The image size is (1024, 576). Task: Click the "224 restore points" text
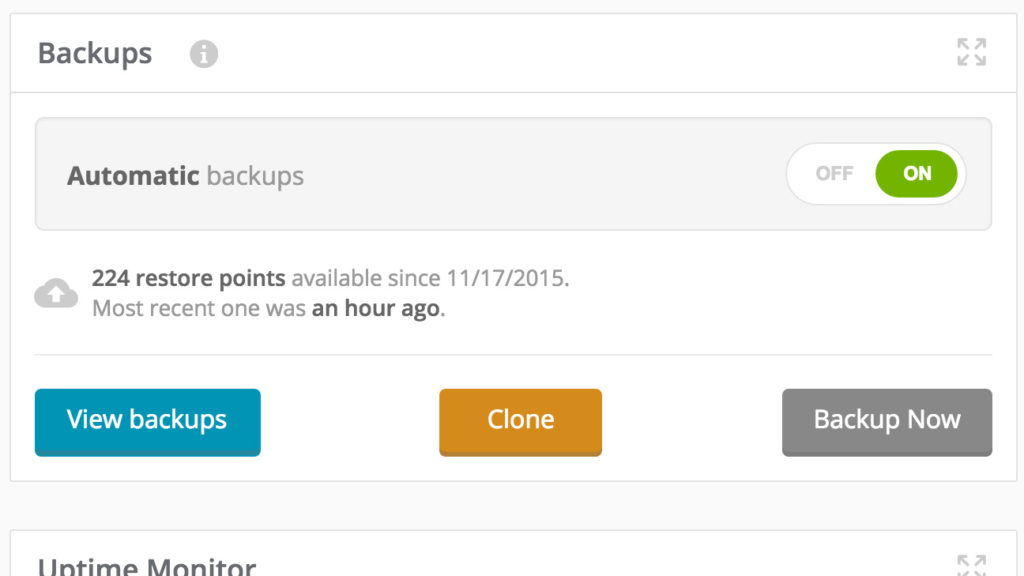(188, 278)
